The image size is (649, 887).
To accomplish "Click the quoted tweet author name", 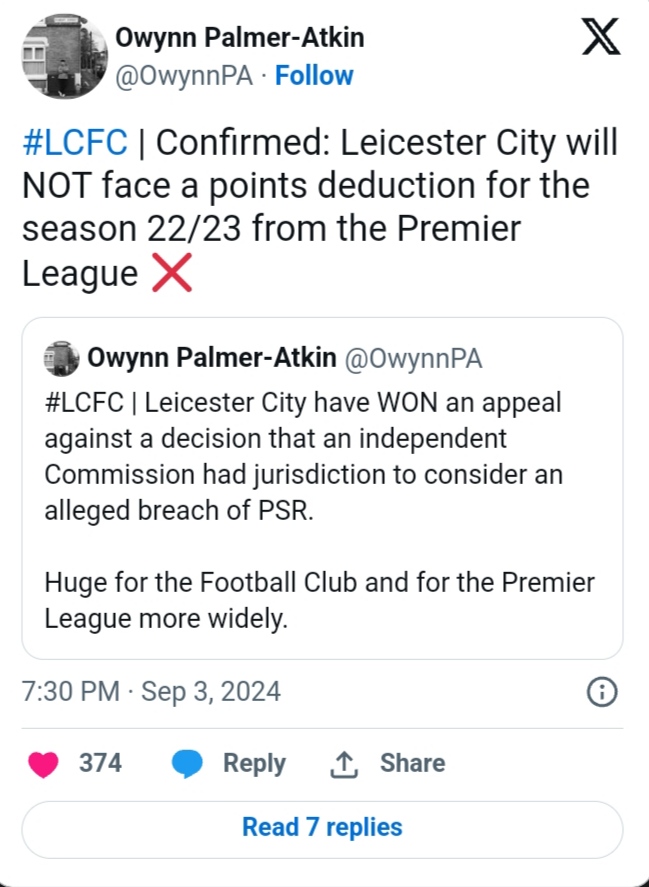I will click(x=211, y=358).
